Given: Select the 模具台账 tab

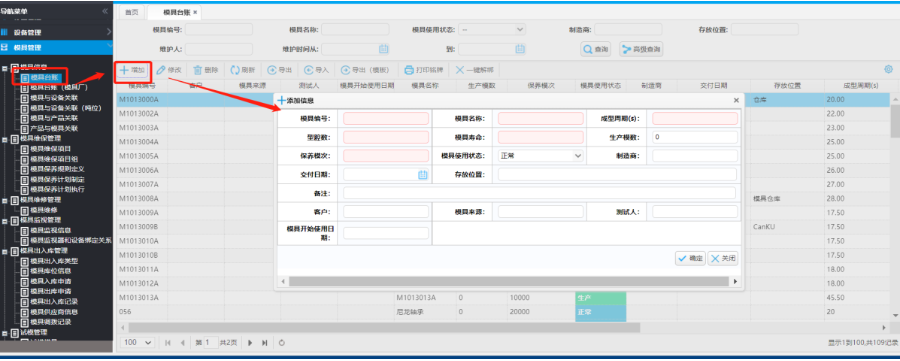Looking at the screenshot, I should pos(174,12).
